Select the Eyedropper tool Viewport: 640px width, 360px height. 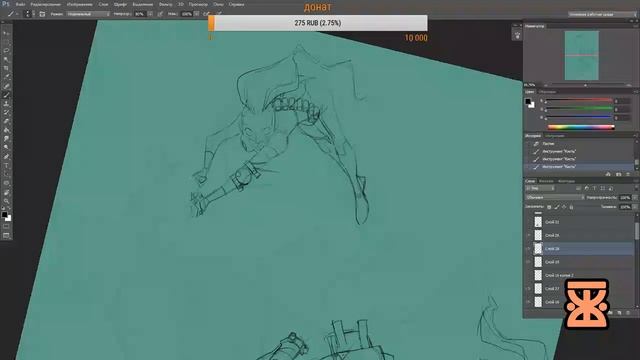point(6,77)
